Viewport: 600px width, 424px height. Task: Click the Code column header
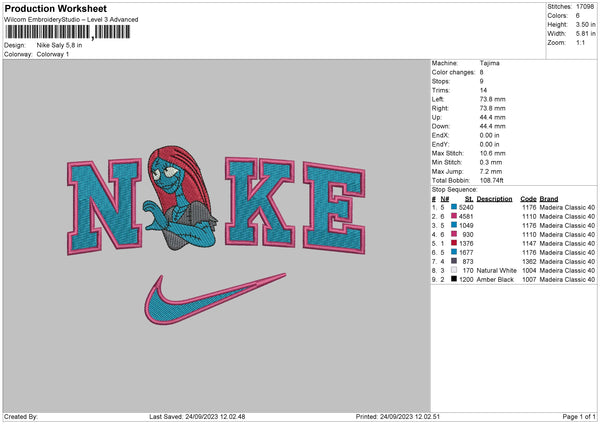(x=528, y=199)
